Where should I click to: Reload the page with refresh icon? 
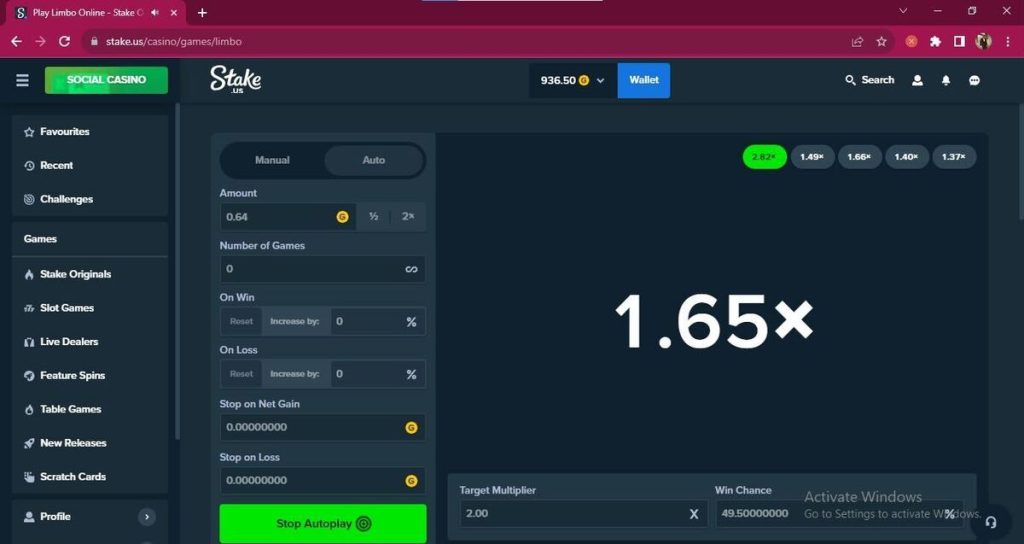pos(64,41)
